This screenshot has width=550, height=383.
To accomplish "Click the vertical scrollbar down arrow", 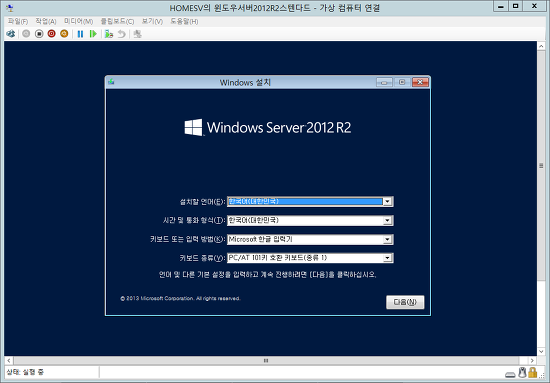I will [x=541, y=351].
